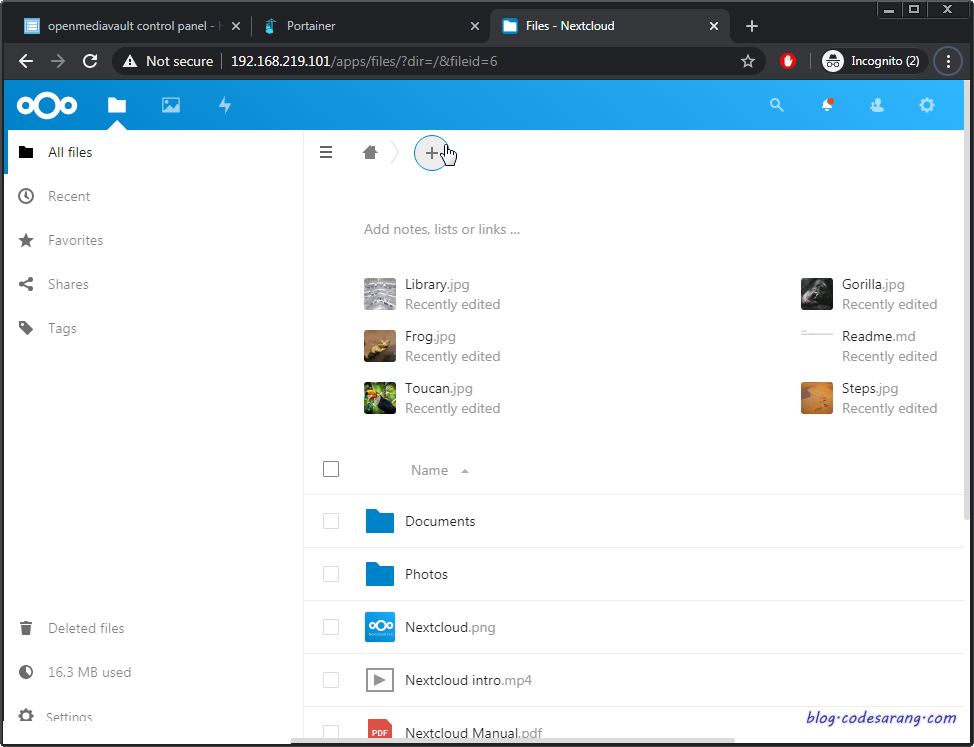Screen dimensions: 974x747
Task: Reload the current page
Action: pyautogui.click(x=90, y=61)
